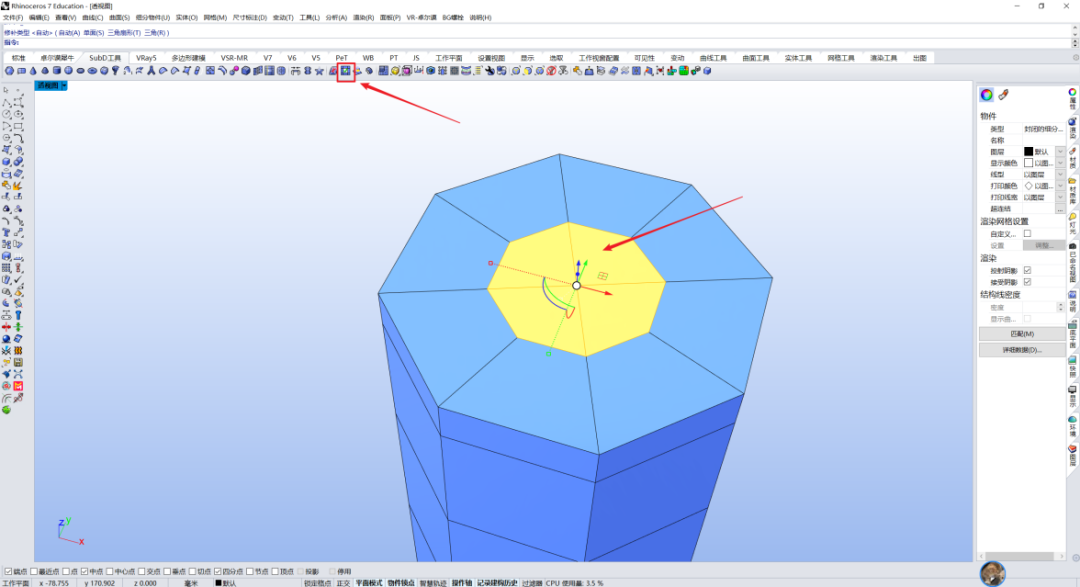1080x587 pixels.
Task: Click the green square SubD fill icon
Action: [x=345, y=70]
